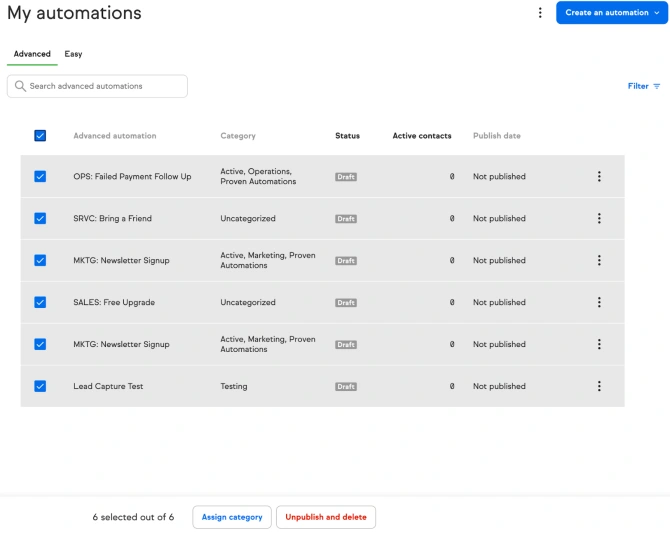This screenshot has width=670, height=536.
Task: Click the Assign category button
Action: click(x=232, y=517)
